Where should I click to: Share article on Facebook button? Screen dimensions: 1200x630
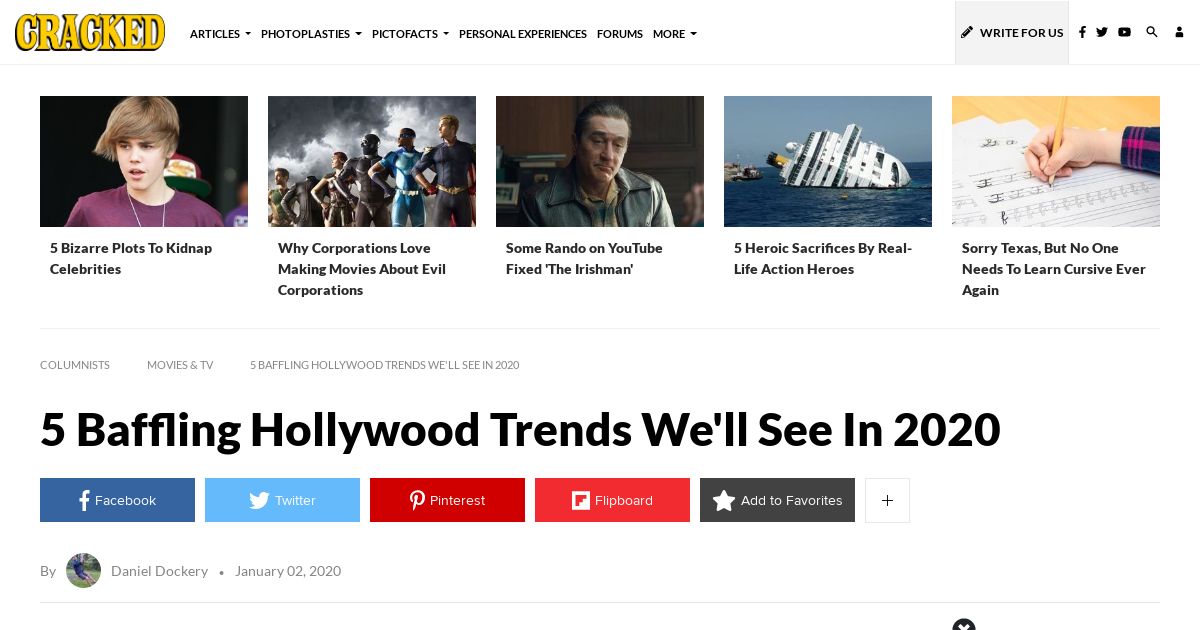[x=117, y=500]
